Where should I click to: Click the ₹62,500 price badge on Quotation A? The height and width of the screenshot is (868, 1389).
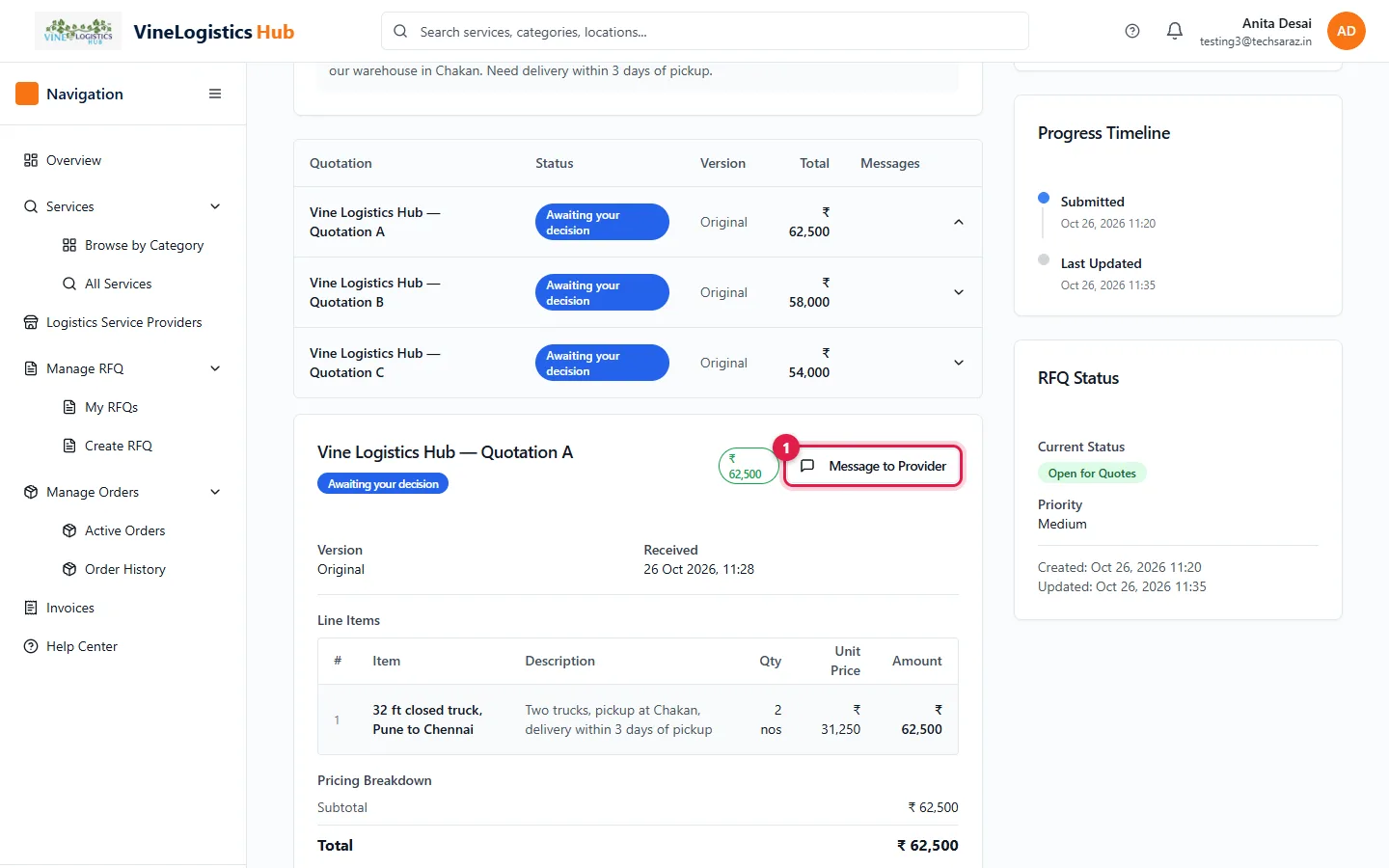coord(748,466)
